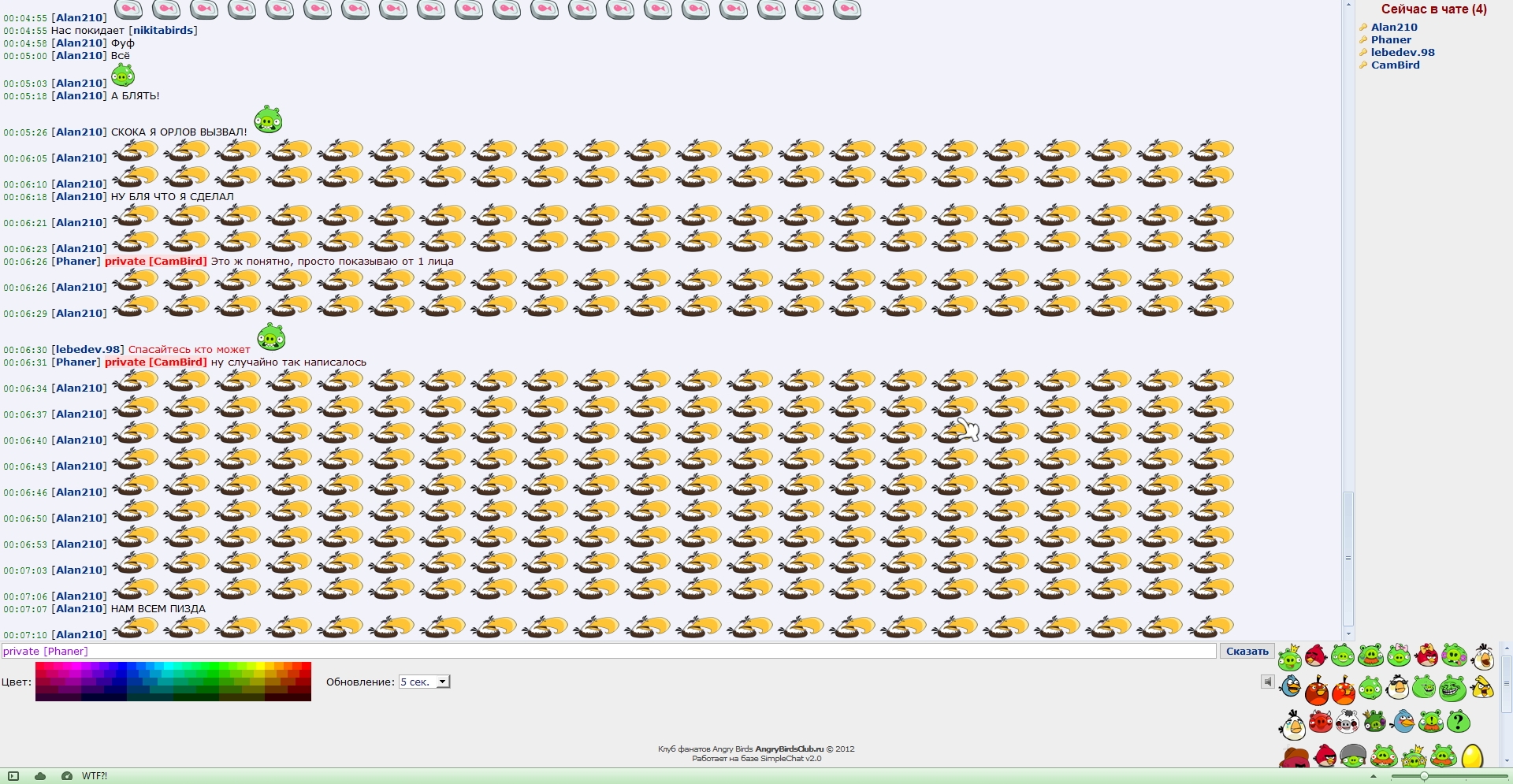Insert the angry yellow bird smiley
The image size is (1513, 784).
point(1481,688)
